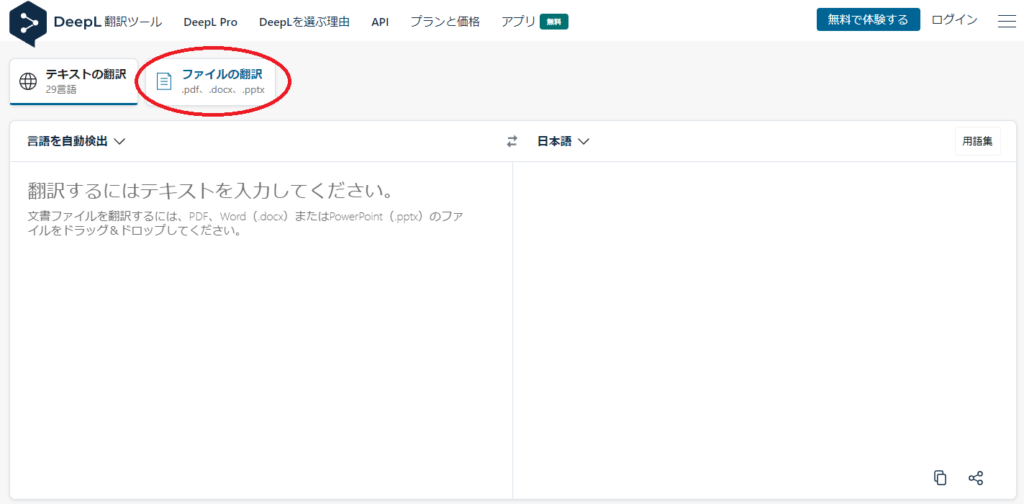The height and width of the screenshot is (504, 1024).
Task: Click the DeepL 翻訳ツール title text
Action: (x=108, y=22)
